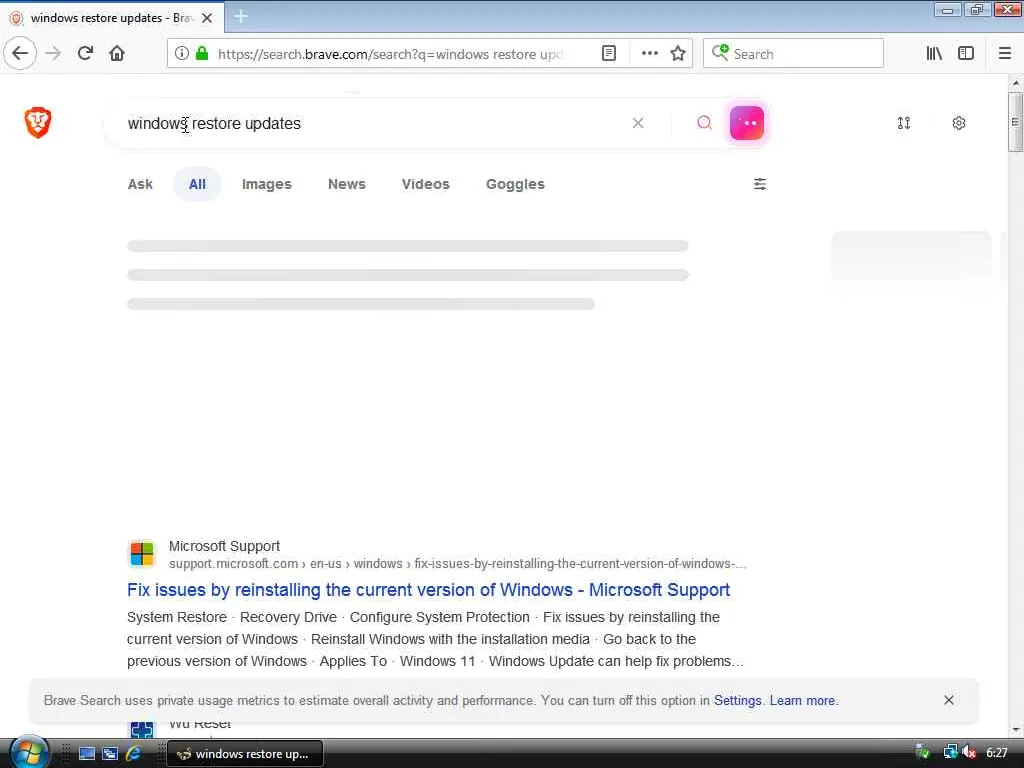Show site information icon in address bar
The image size is (1024, 768).
182,53
